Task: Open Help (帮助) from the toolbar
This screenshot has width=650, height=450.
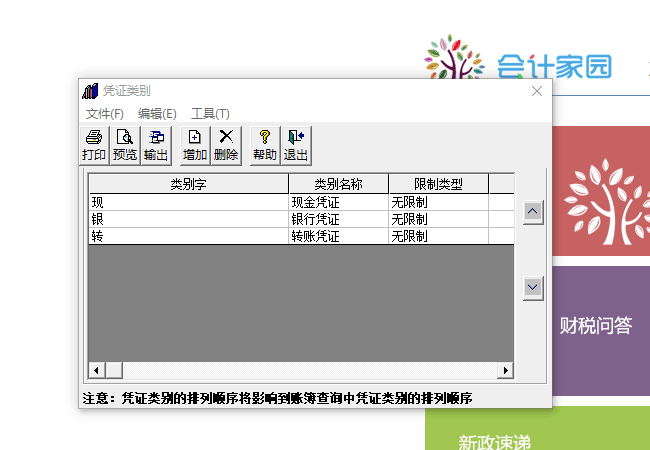Action: [x=265, y=146]
